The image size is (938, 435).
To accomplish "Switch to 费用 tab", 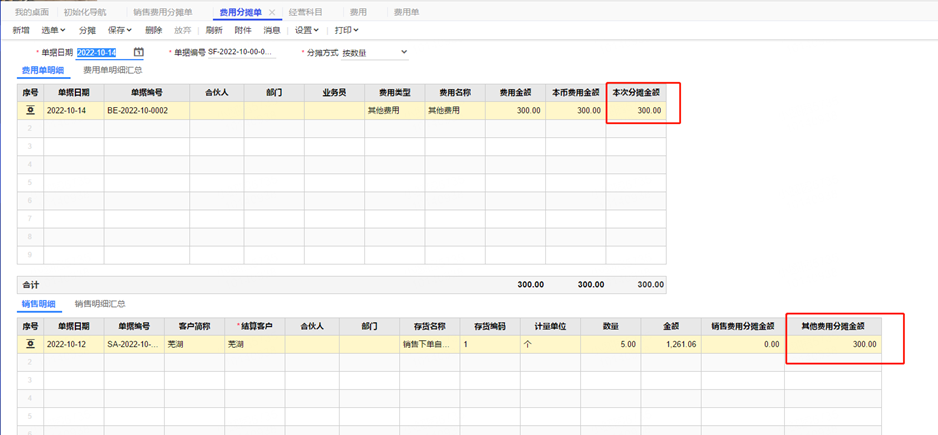I will pyautogui.click(x=358, y=12).
